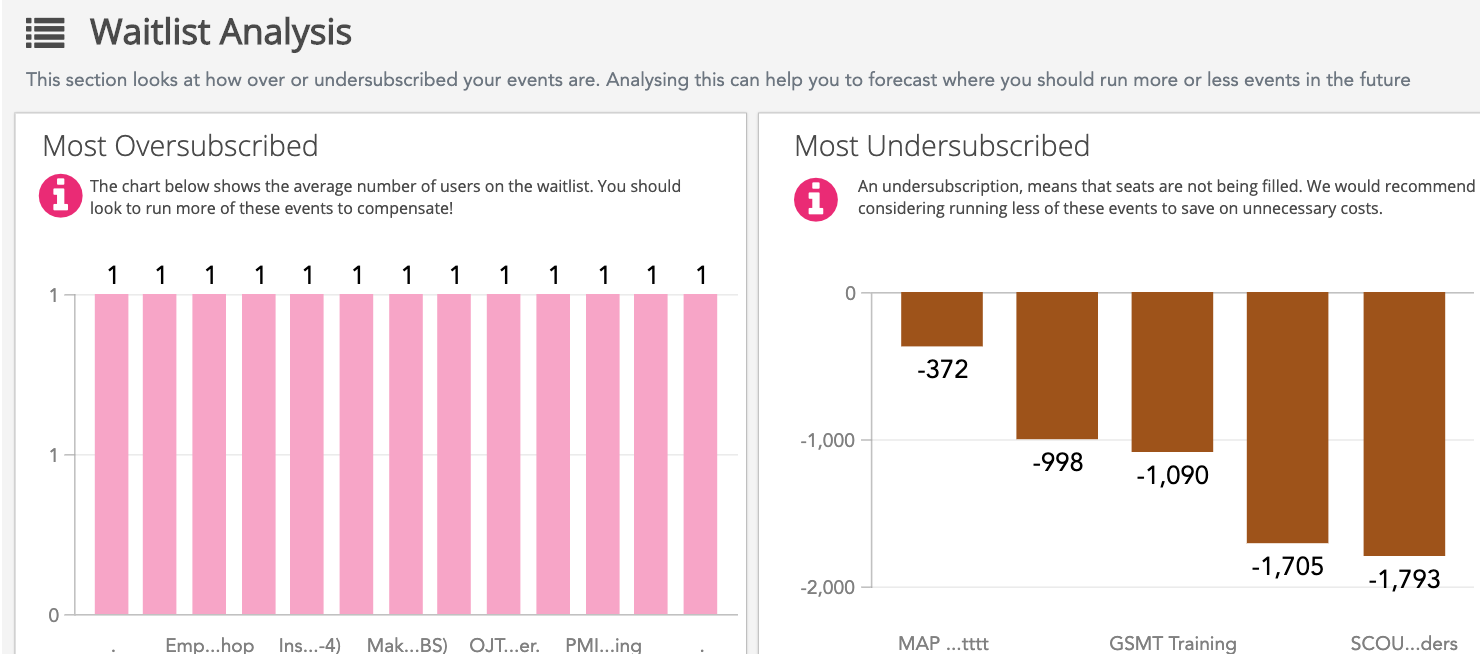Screen dimensions: 1480x654
Task: Select the -1,793 bar for SCOU...ders
Action: pos(1404,423)
